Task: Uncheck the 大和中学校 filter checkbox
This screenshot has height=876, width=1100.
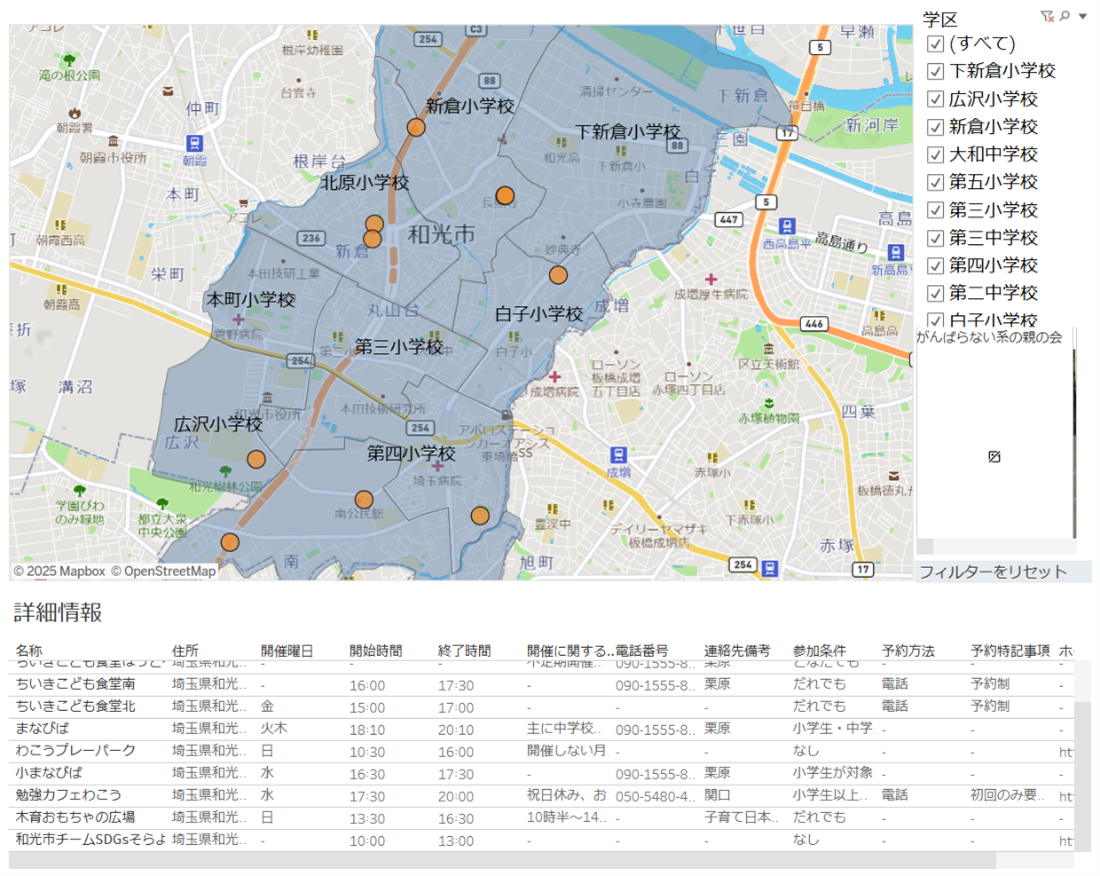Action: pos(936,155)
